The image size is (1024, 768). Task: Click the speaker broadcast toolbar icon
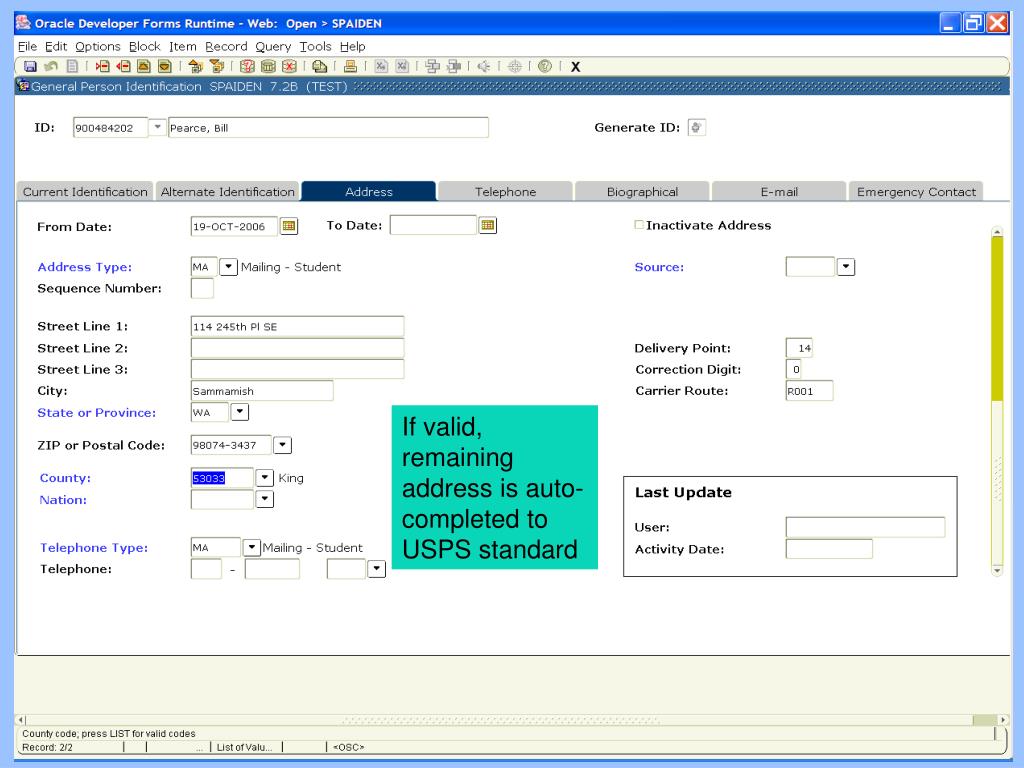pos(484,66)
